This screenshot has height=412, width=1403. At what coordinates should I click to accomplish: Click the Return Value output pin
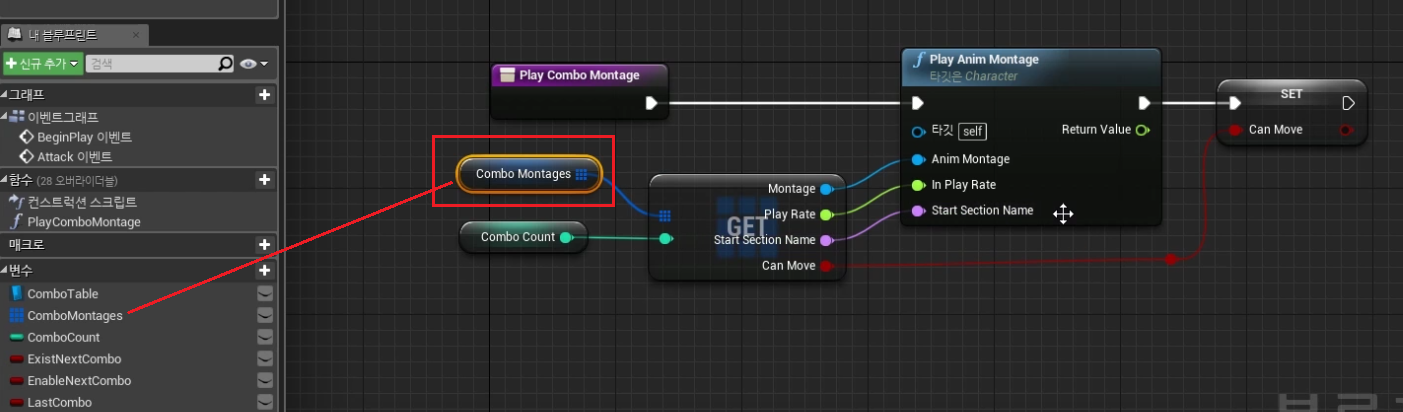1142,130
